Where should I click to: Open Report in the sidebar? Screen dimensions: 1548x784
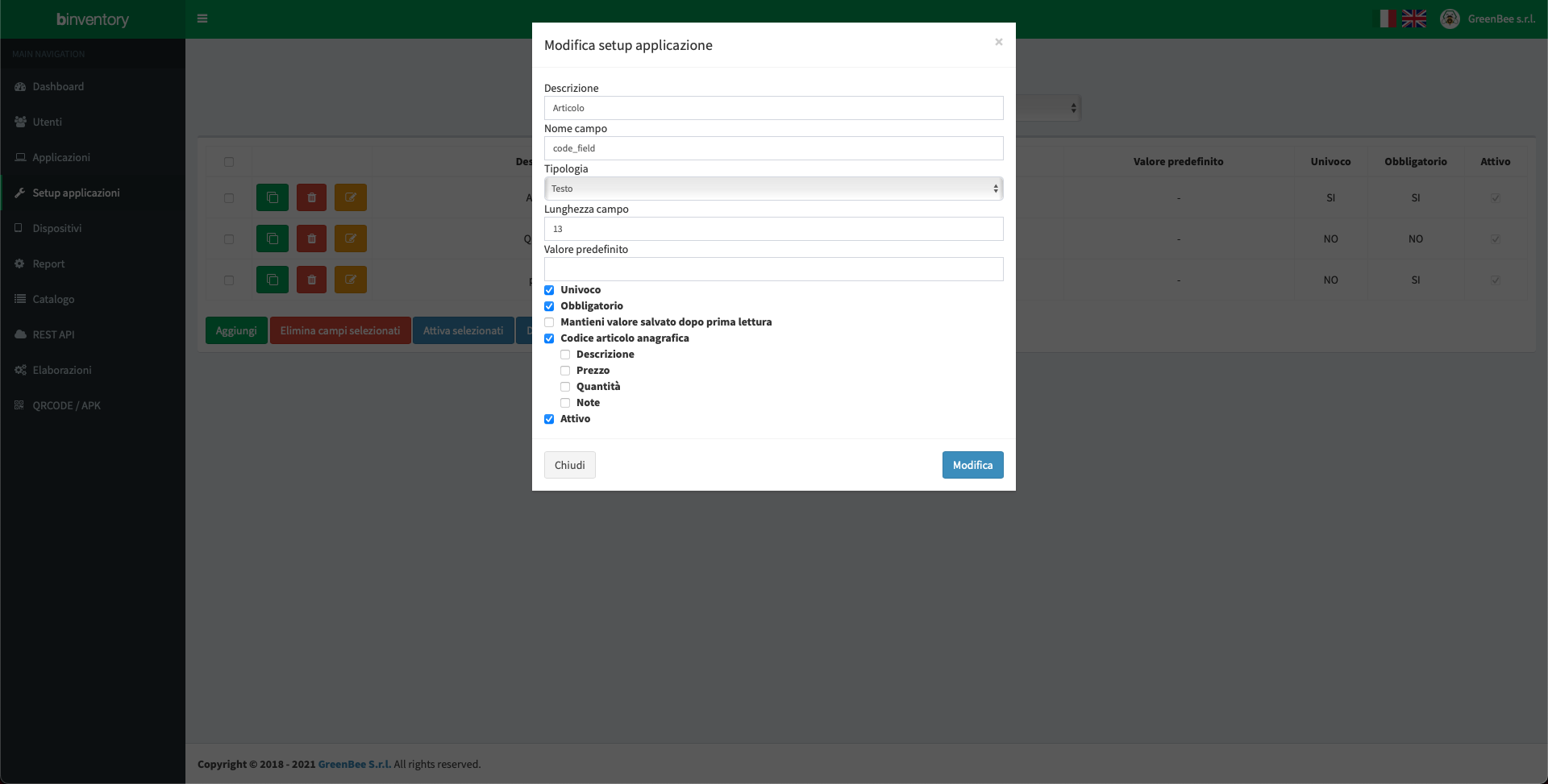93,263
